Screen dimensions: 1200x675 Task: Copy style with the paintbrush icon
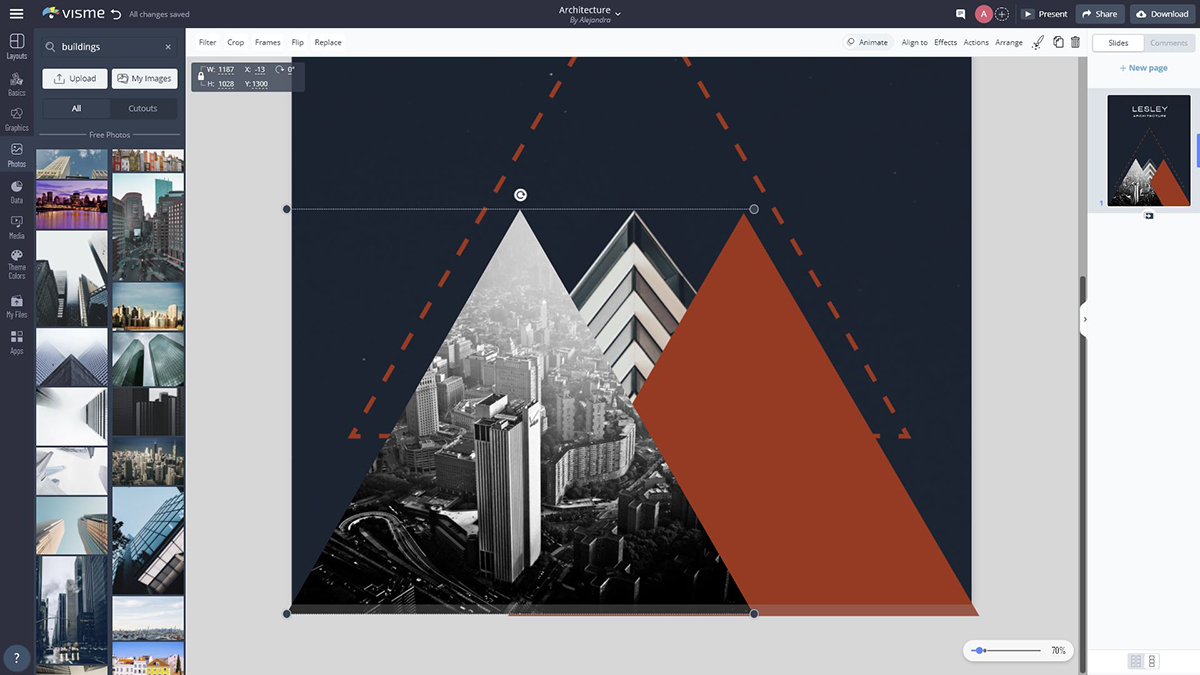[x=1038, y=42]
